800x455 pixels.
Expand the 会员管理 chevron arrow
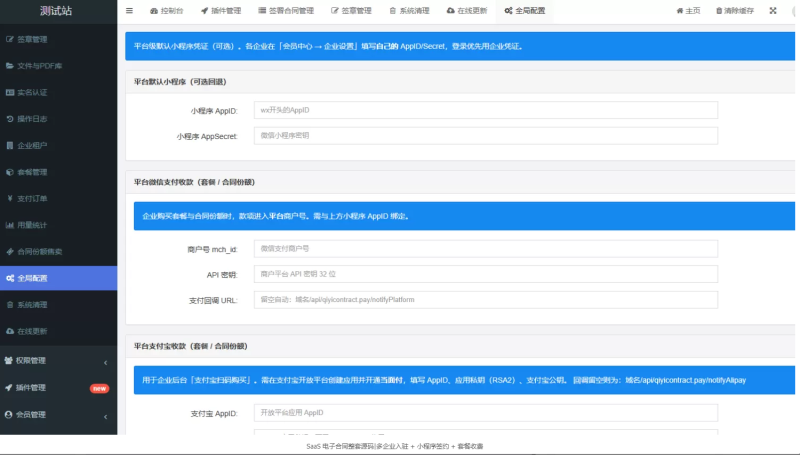point(106,417)
